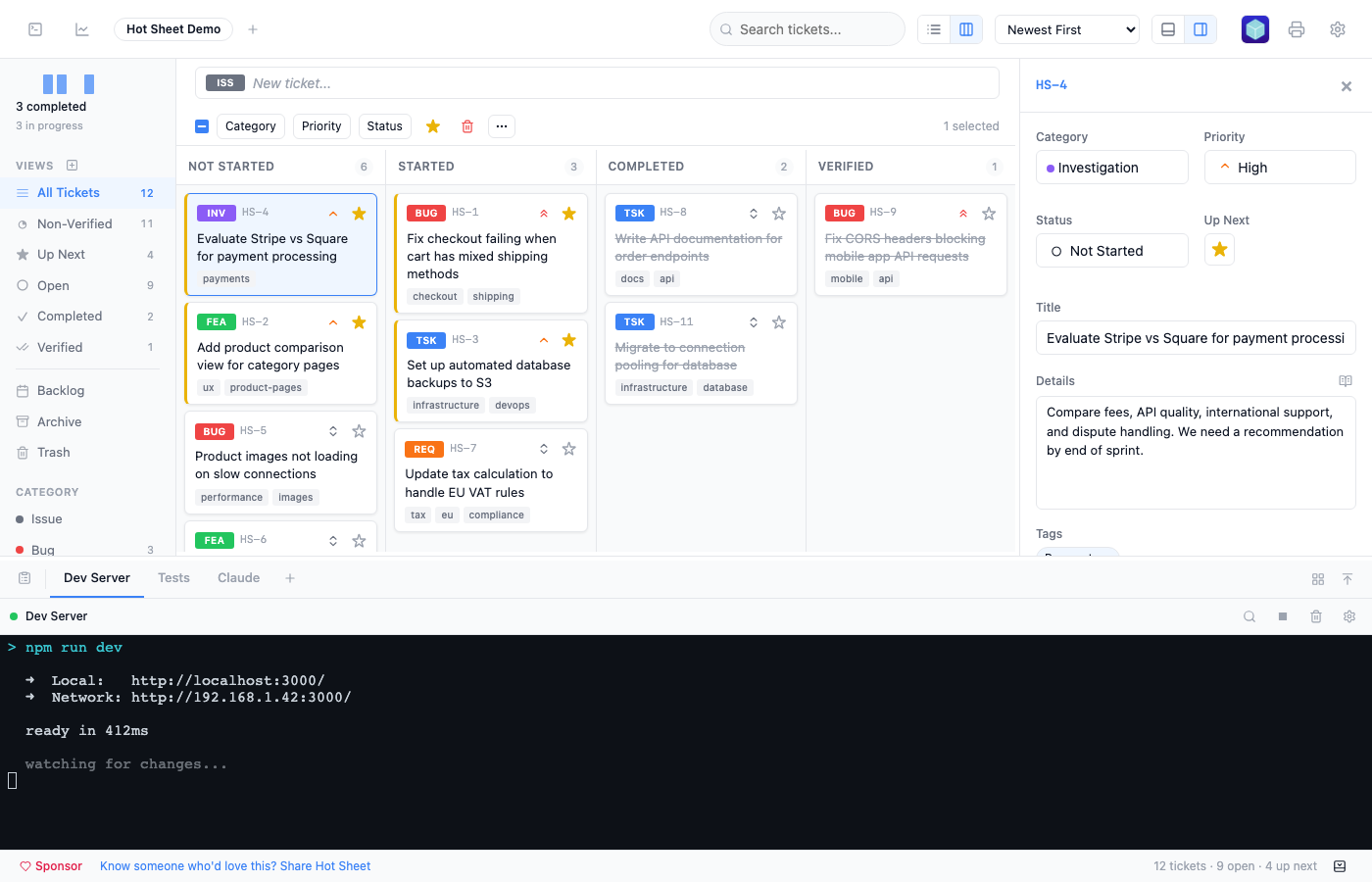Click the Title field in detail panel
This screenshot has width=1372, height=882.
click(1196, 338)
